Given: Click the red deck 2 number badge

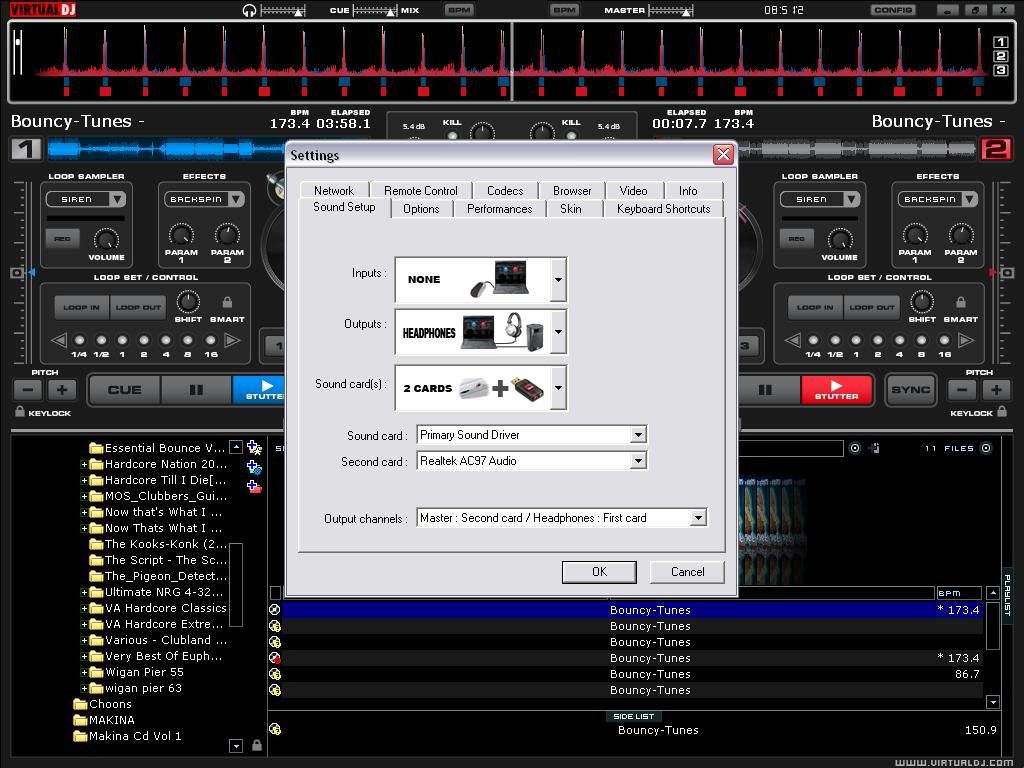Looking at the screenshot, I should pyautogui.click(x=996, y=150).
